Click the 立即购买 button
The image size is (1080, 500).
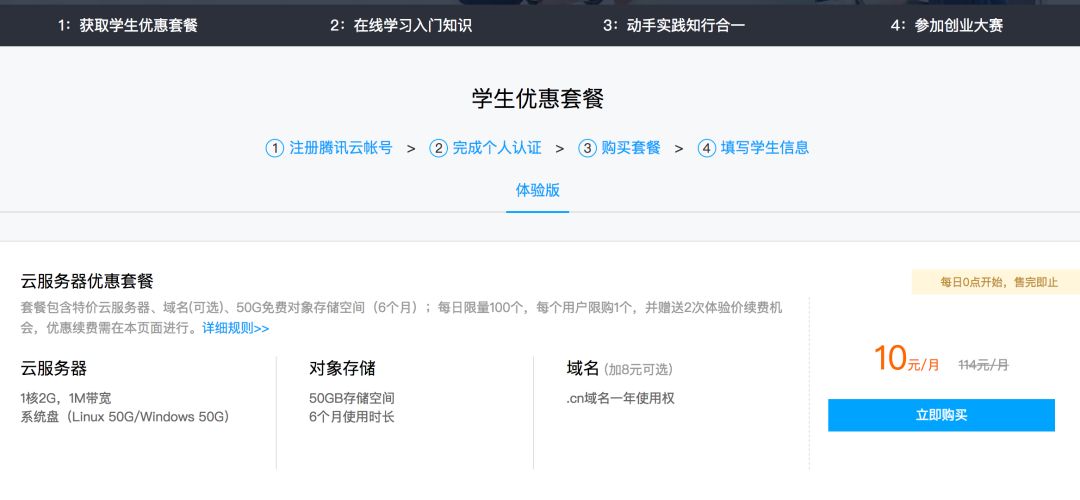click(x=941, y=415)
